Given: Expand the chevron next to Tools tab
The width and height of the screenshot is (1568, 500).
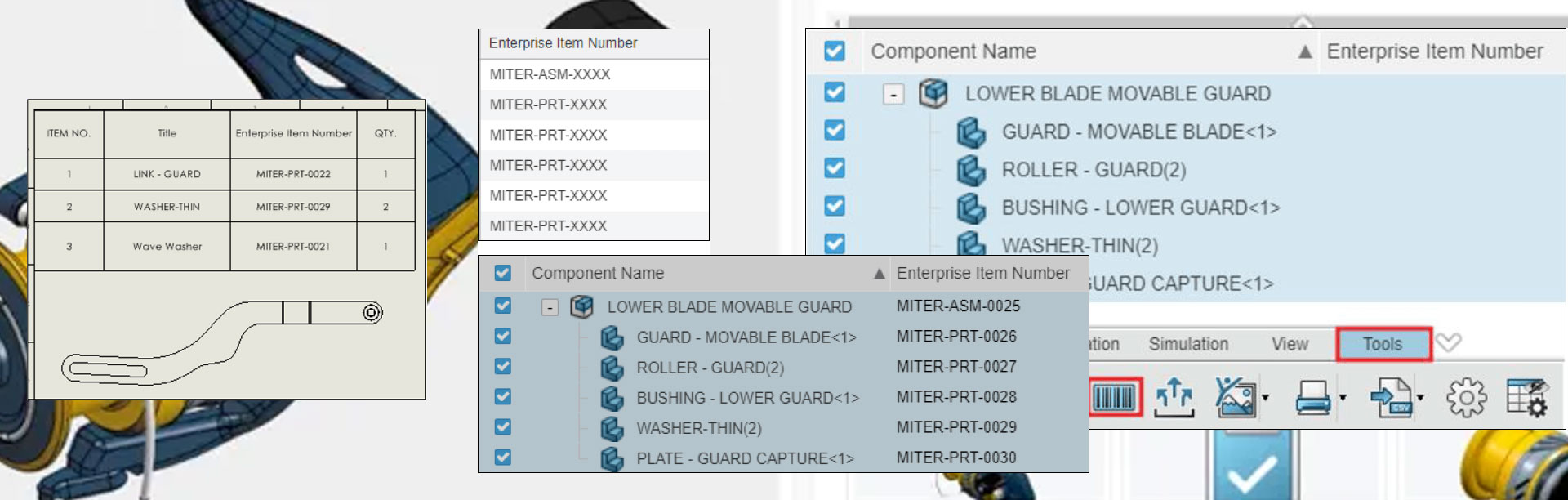Looking at the screenshot, I should pyautogui.click(x=1449, y=343).
